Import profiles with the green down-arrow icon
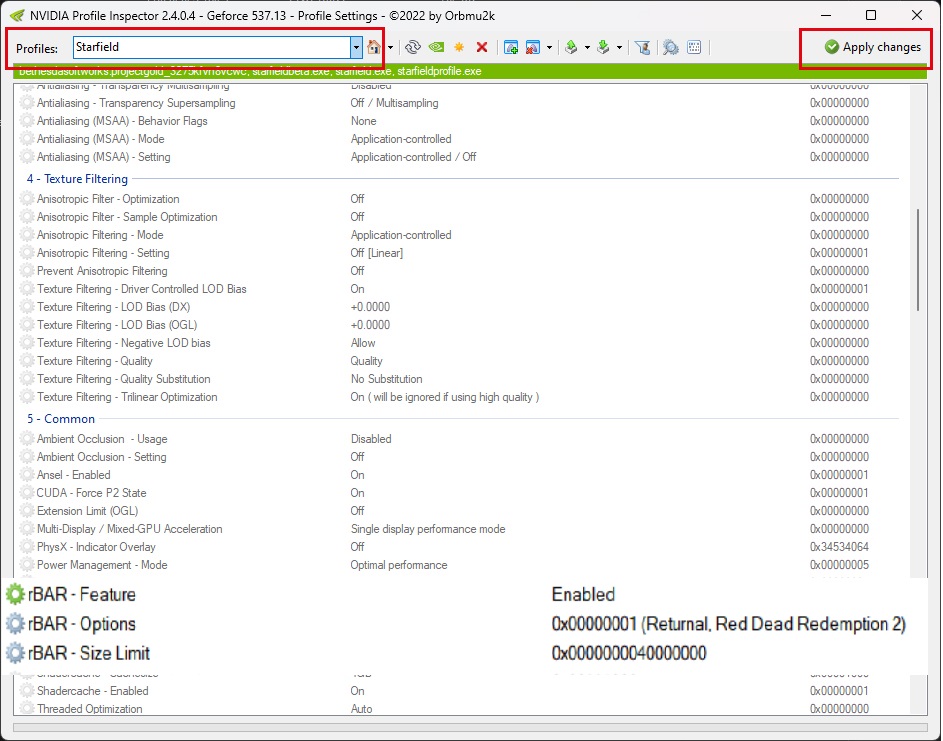This screenshot has width=943, height=741. click(603, 47)
